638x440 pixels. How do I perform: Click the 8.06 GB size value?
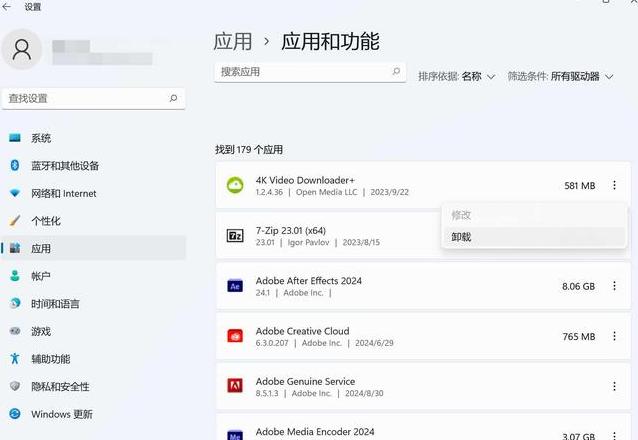point(579,286)
